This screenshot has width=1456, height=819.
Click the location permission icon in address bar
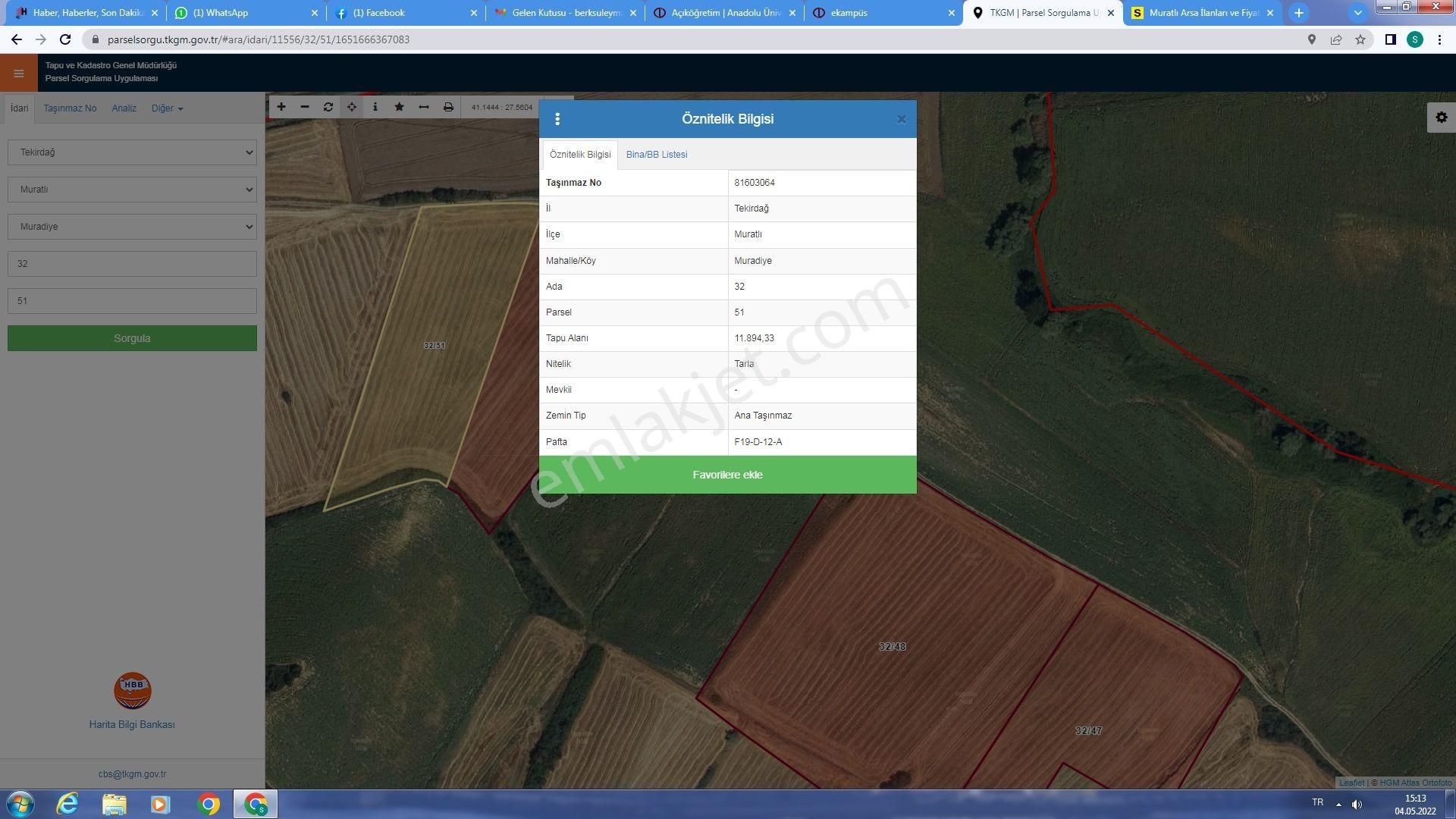(1311, 39)
